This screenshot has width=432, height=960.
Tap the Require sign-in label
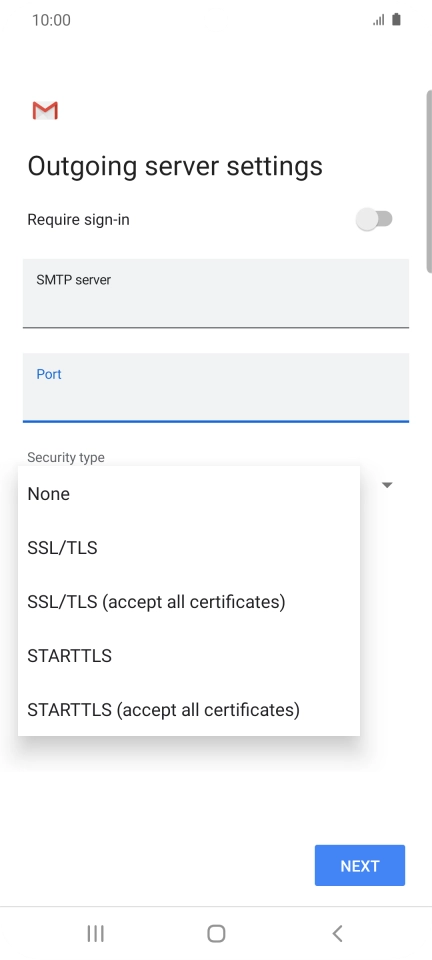[78, 219]
